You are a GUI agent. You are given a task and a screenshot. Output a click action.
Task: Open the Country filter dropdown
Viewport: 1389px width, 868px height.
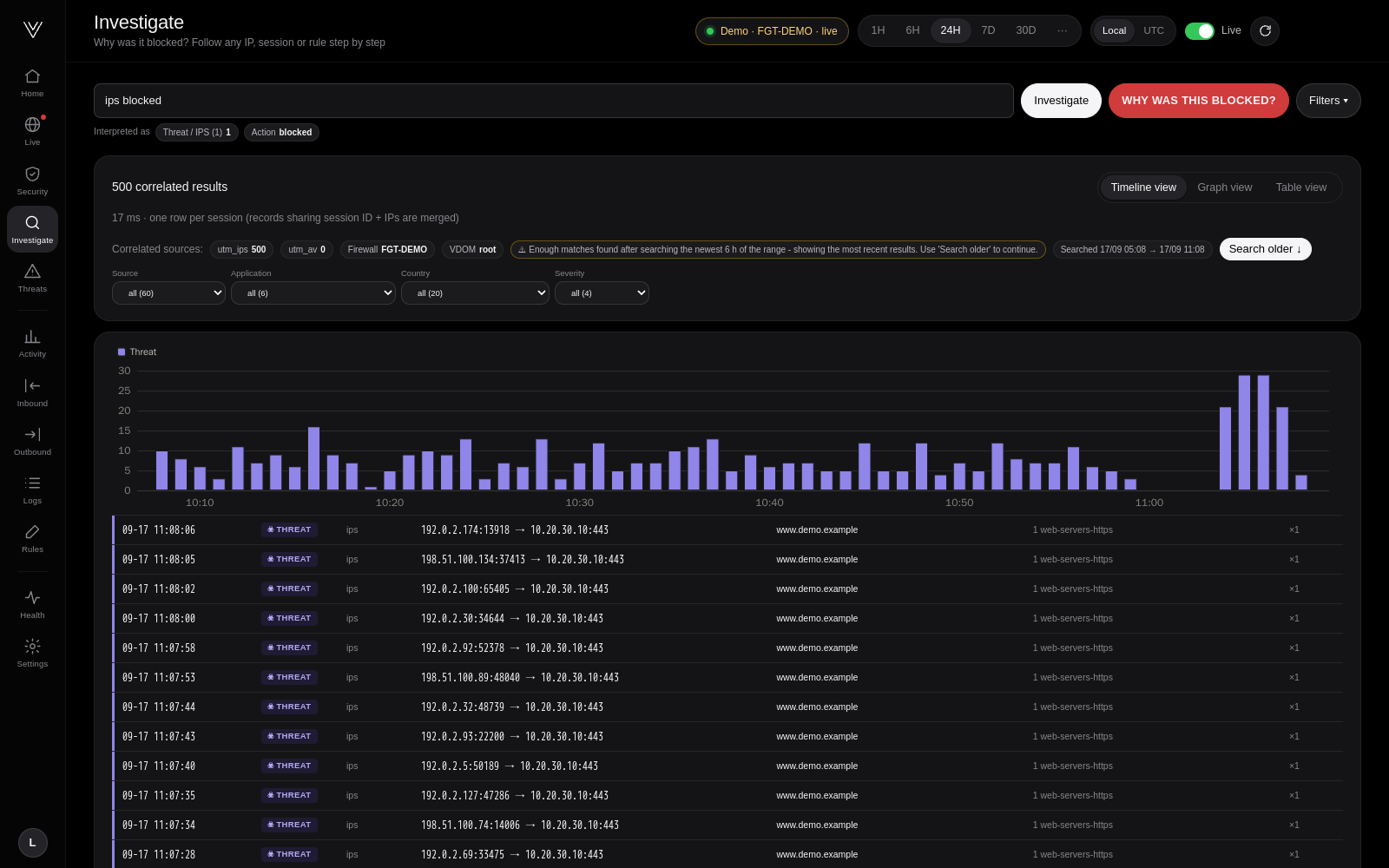tap(475, 293)
